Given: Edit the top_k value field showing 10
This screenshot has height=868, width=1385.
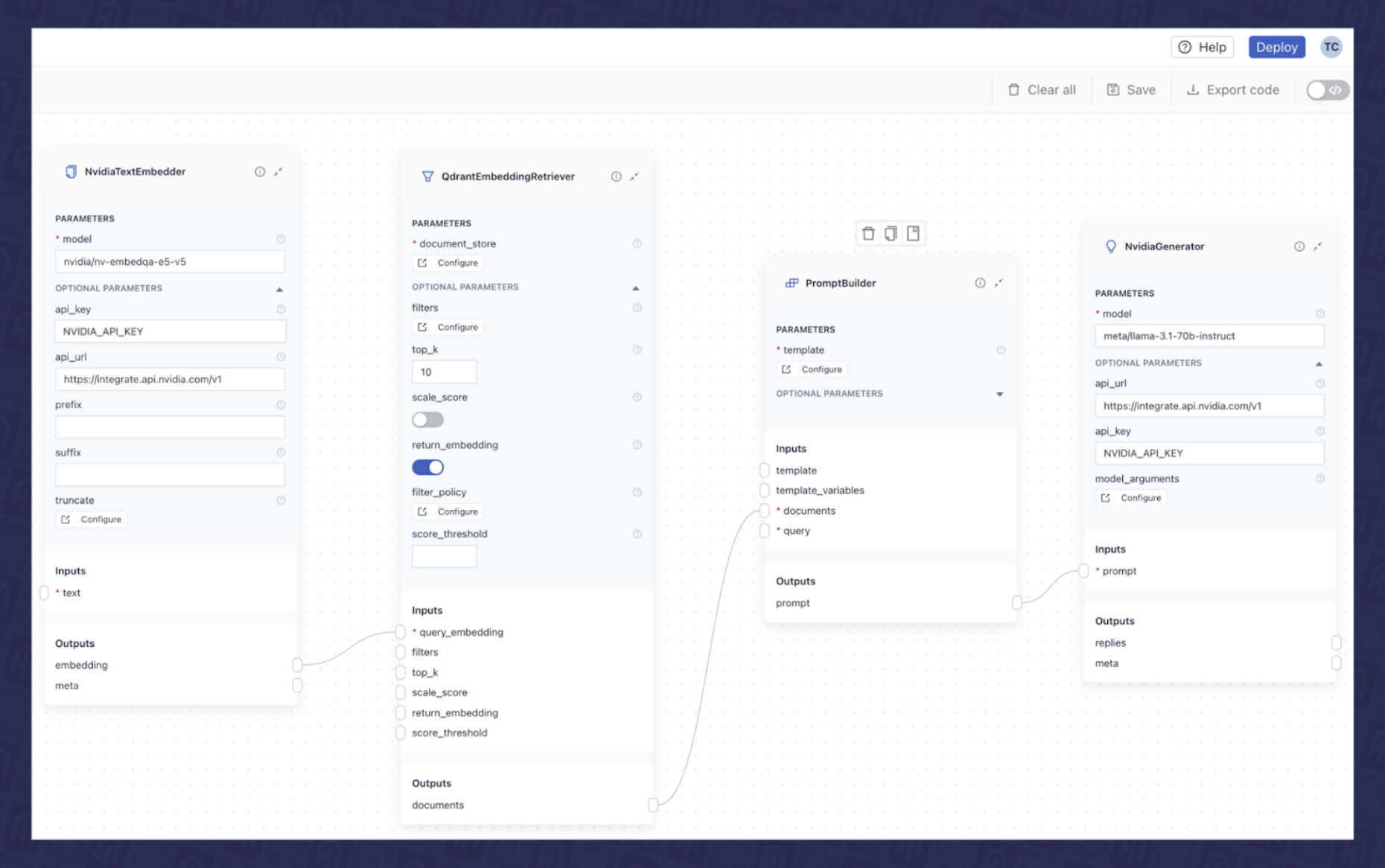Looking at the screenshot, I should (x=445, y=371).
